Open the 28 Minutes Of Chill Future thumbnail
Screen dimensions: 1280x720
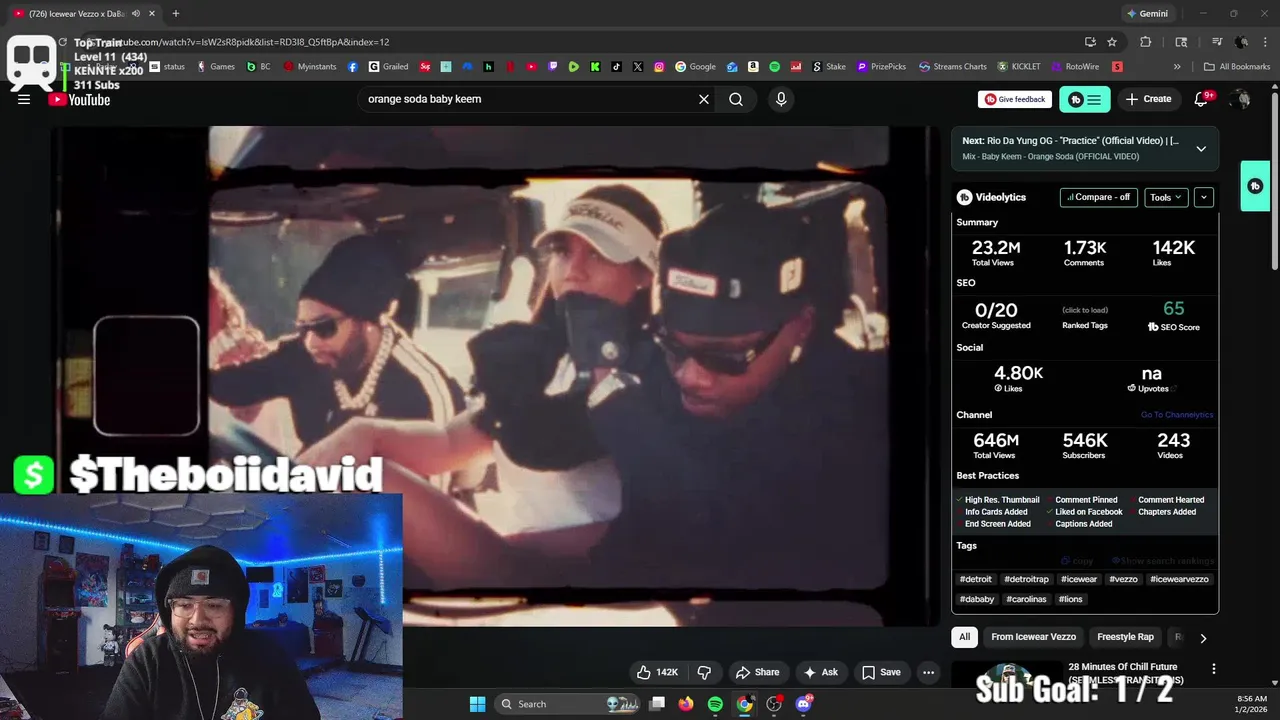coord(1005,674)
